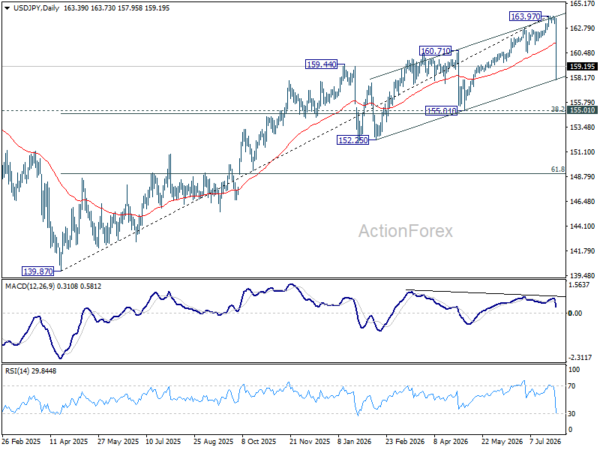Click the 22 May 2026 date label
The height and width of the screenshot is (450, 600).
502,442
